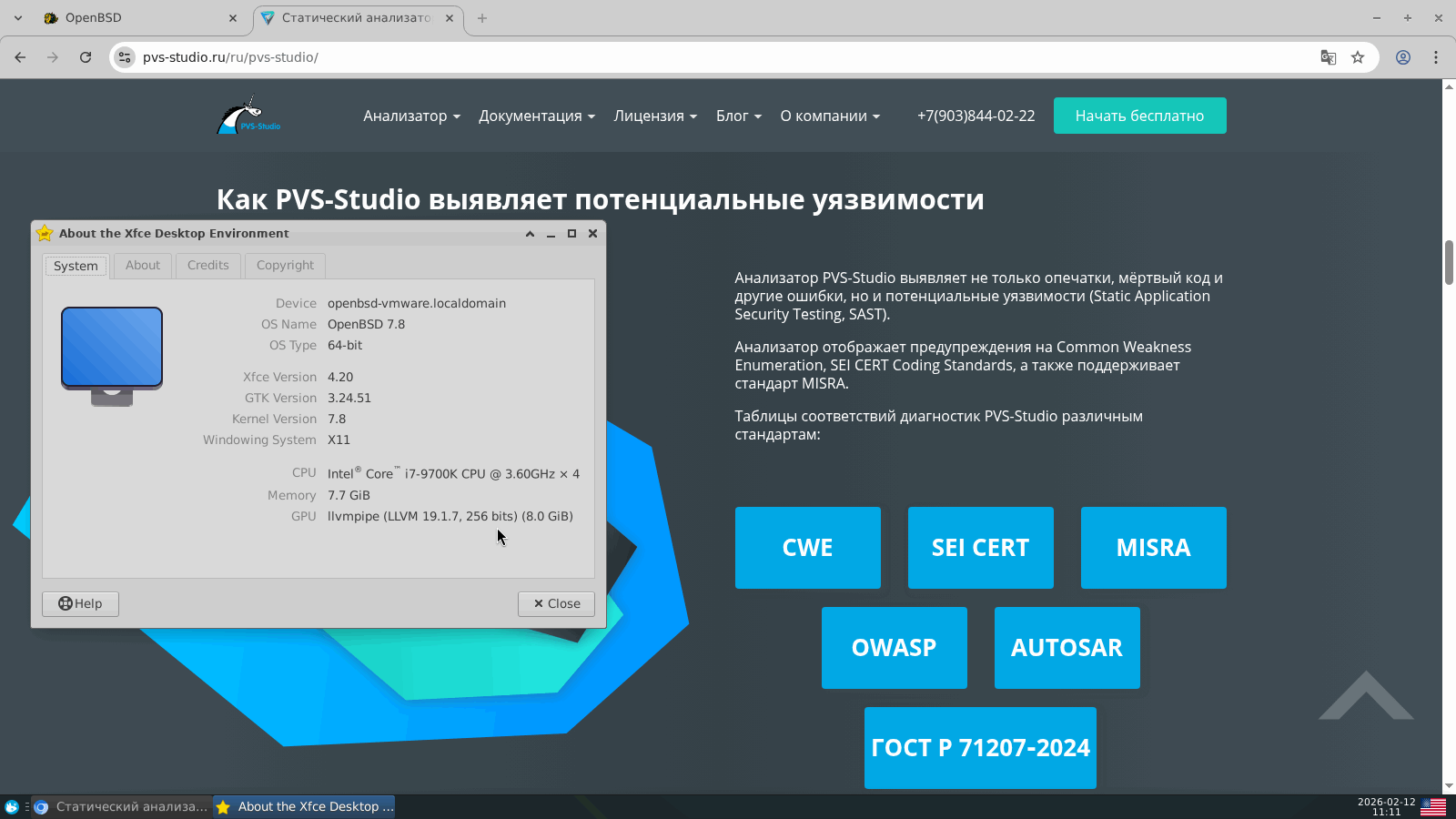Click the Начать бесплатно button
The height and width of the screenshot is (819, 1456).
click(1139, 116)
